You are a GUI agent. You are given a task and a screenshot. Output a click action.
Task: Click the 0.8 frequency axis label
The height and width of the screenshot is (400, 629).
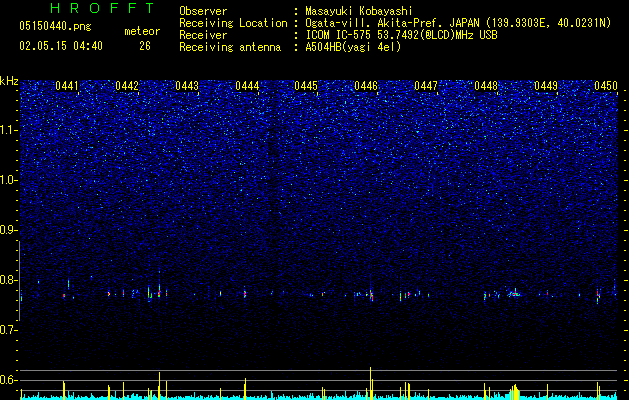coord(9,280)
